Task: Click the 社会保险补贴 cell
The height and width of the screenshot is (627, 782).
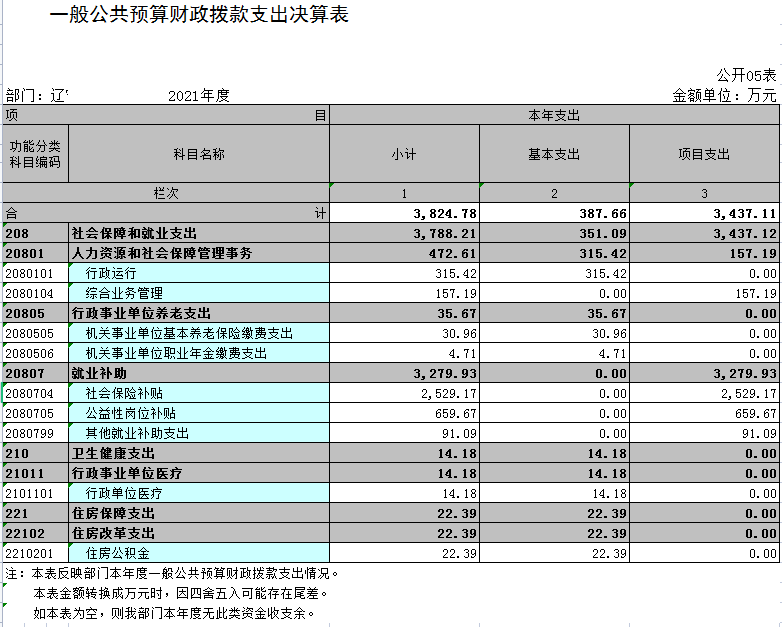Action: pos(199,393)
